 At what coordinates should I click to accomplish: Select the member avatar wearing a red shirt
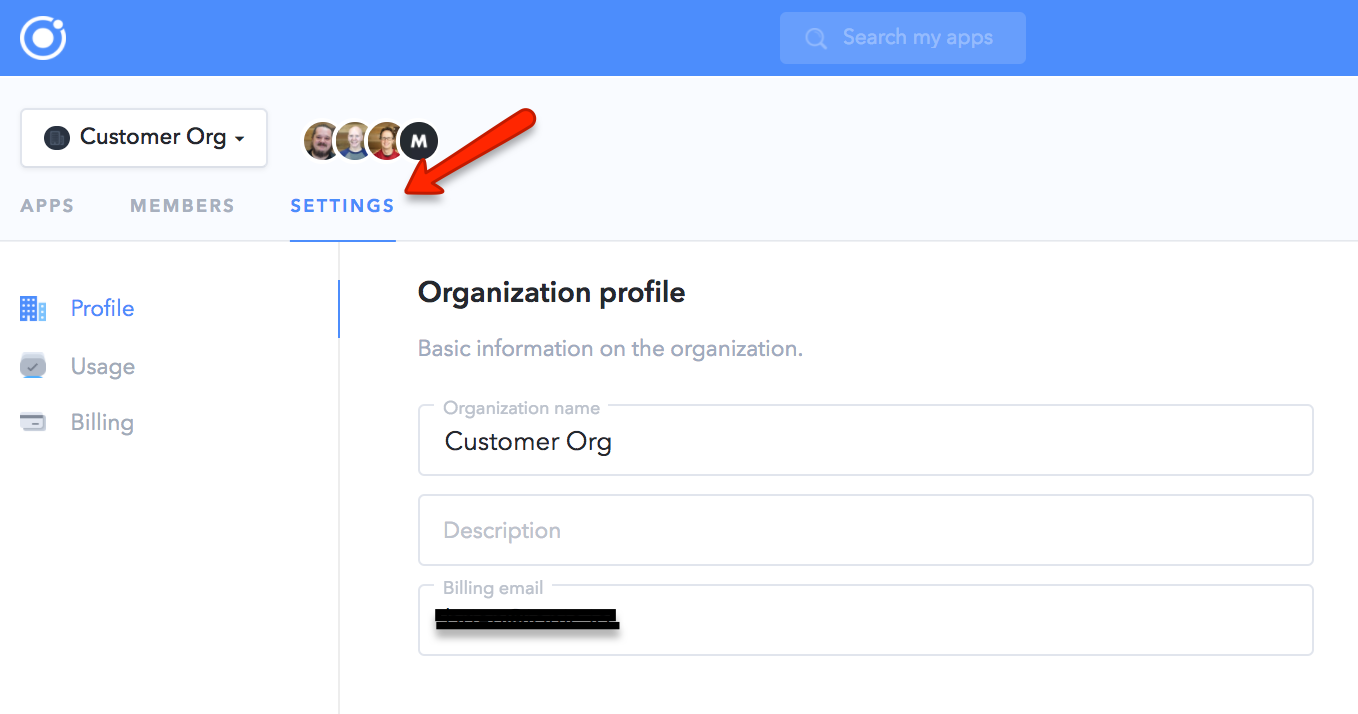click(385, 141)
